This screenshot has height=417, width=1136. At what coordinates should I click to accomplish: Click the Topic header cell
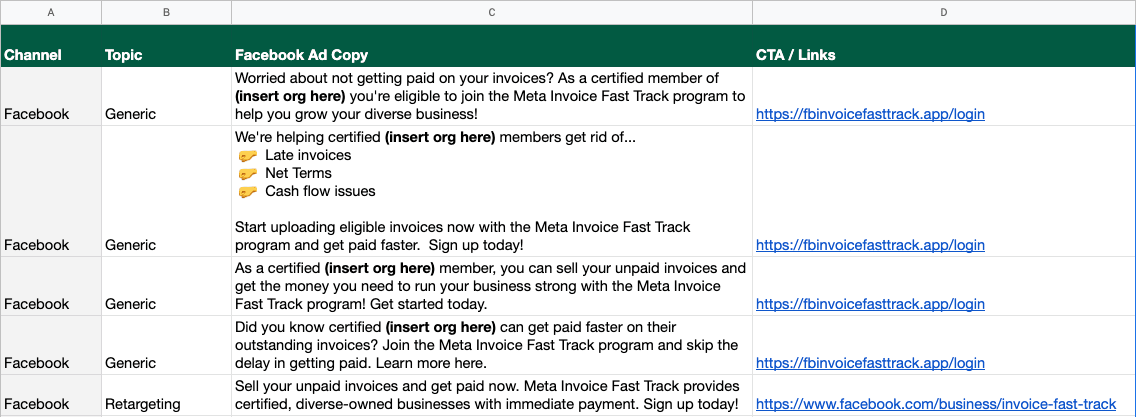pyautogui.click(x=167, y=46)
